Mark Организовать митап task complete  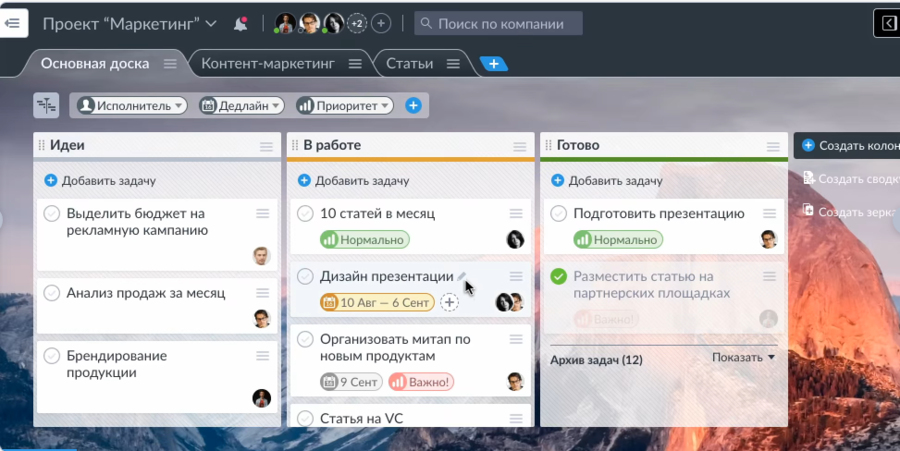tap(305, 339)
